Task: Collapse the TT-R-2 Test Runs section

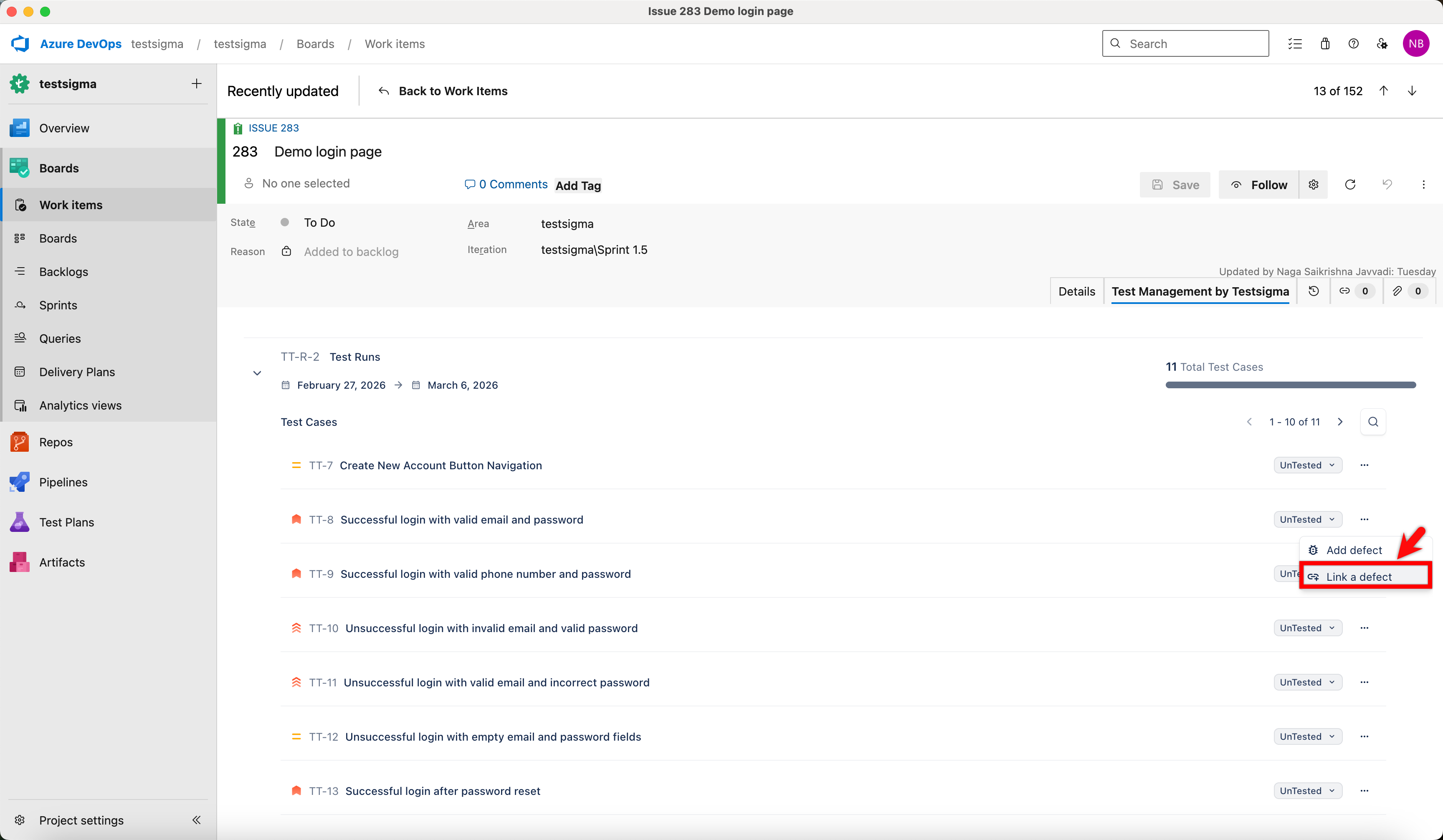Action: 257,373
